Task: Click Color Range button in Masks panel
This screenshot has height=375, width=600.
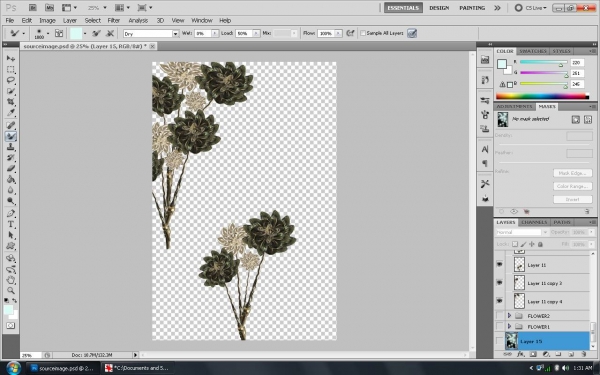Action: tap(572, 186)
